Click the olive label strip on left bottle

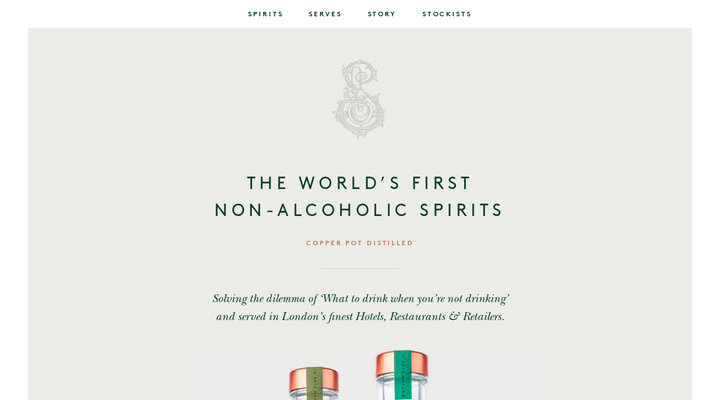coord(314,383)
